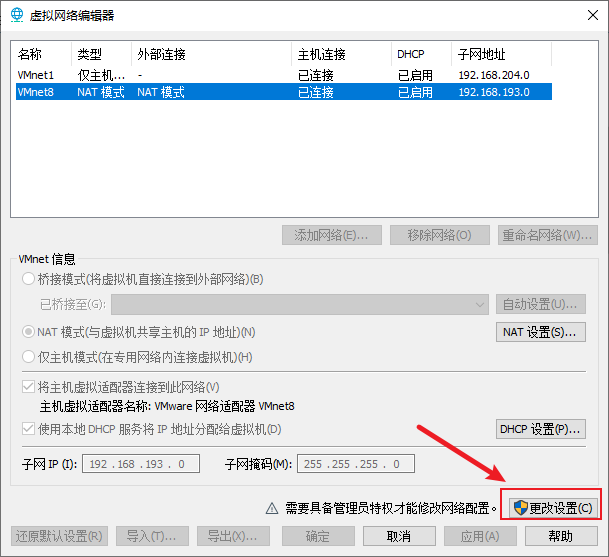The width and height of the screenshot is (609, 557).
Task: Sort by 子网地址 column header
Action: click(501, 54)
